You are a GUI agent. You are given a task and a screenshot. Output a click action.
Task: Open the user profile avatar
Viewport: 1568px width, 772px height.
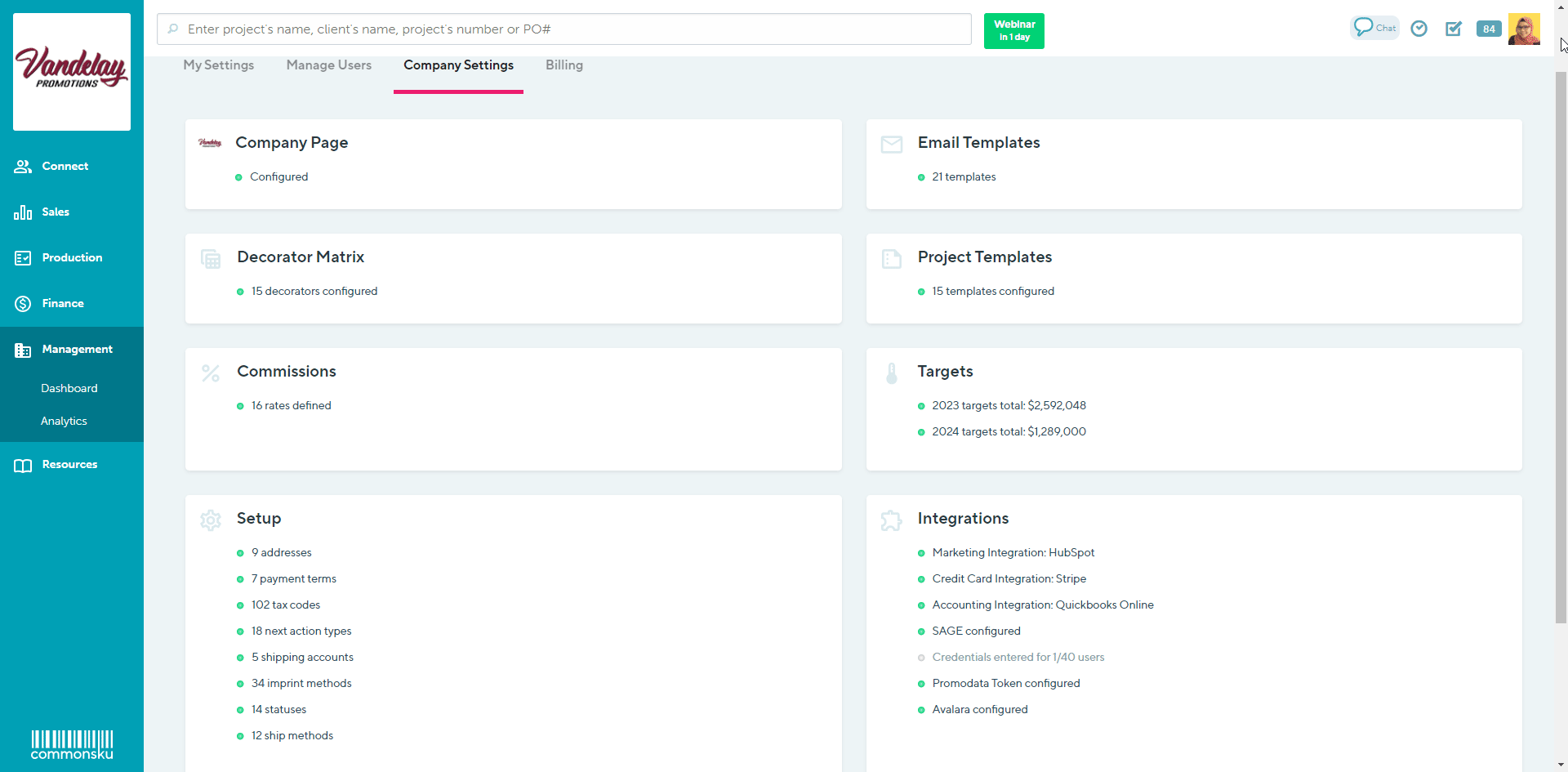click(x=1524, y=29)
